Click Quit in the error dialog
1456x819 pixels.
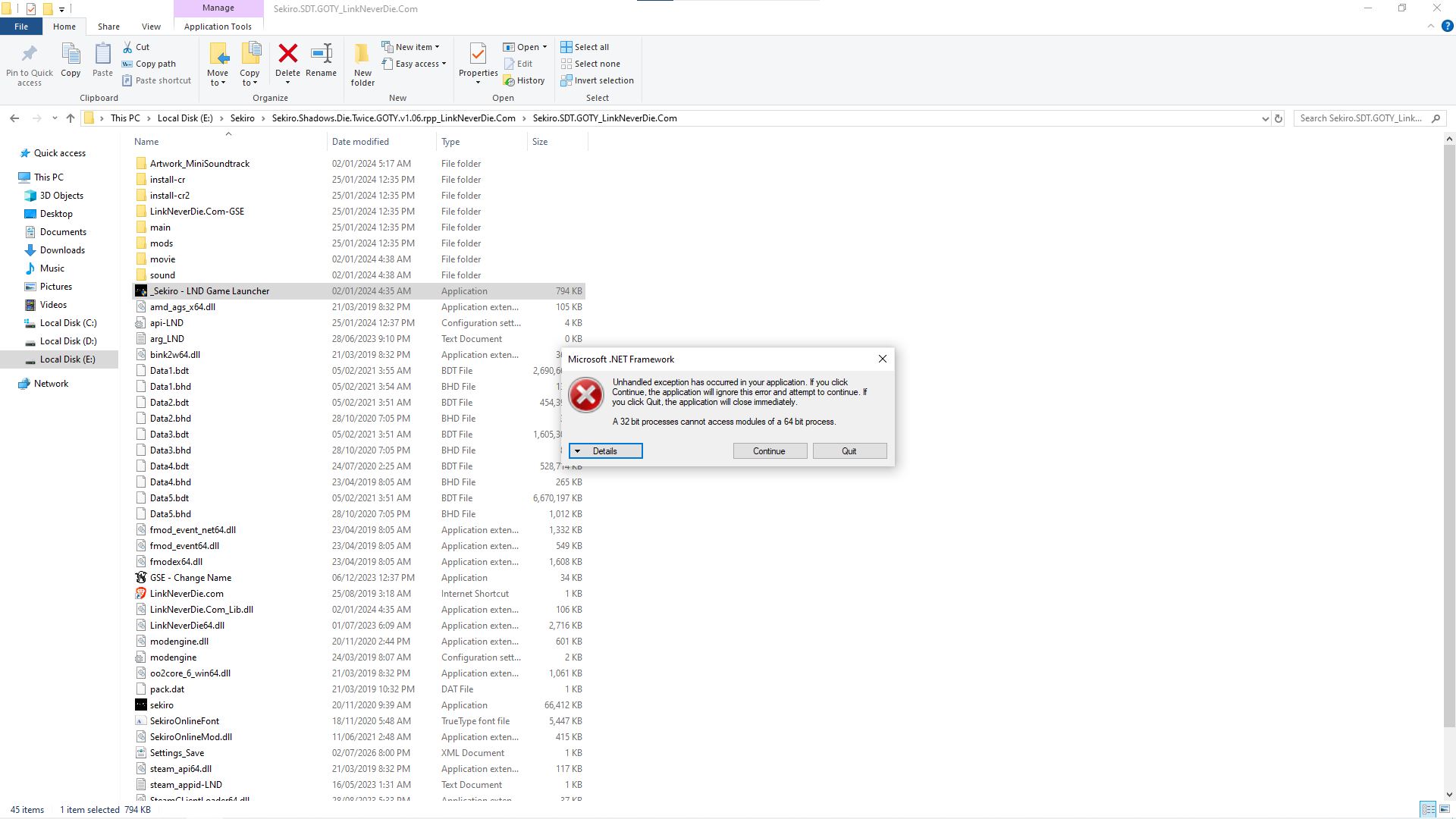pos(849,451)
